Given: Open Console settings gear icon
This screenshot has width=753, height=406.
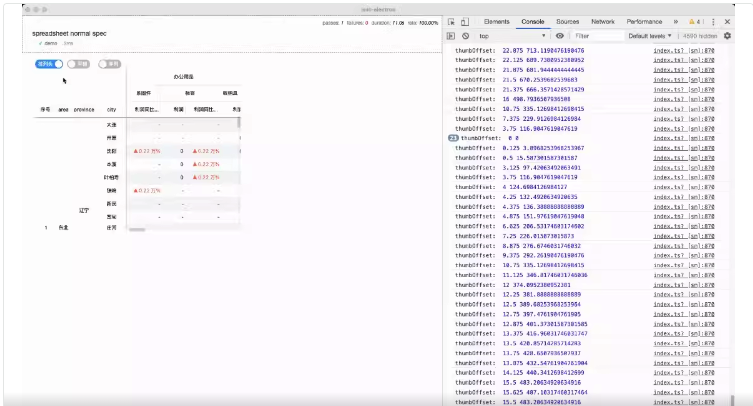Looking at the screenshot, I should (x=728, y=36).
